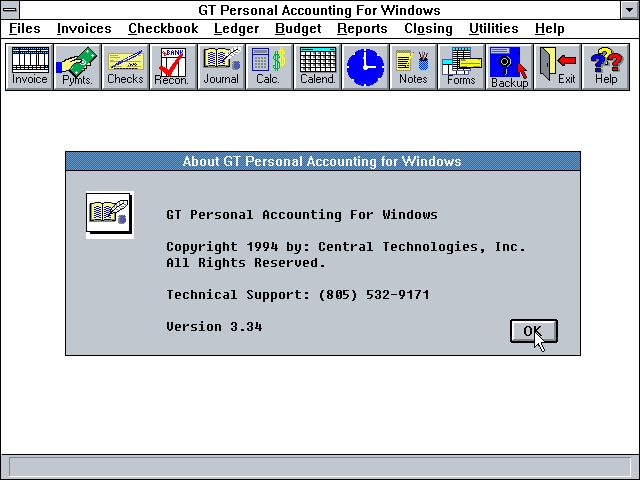This screenshot has width=640, height=480.
Task: Open the Utilities menu
Action: [494, 29]
